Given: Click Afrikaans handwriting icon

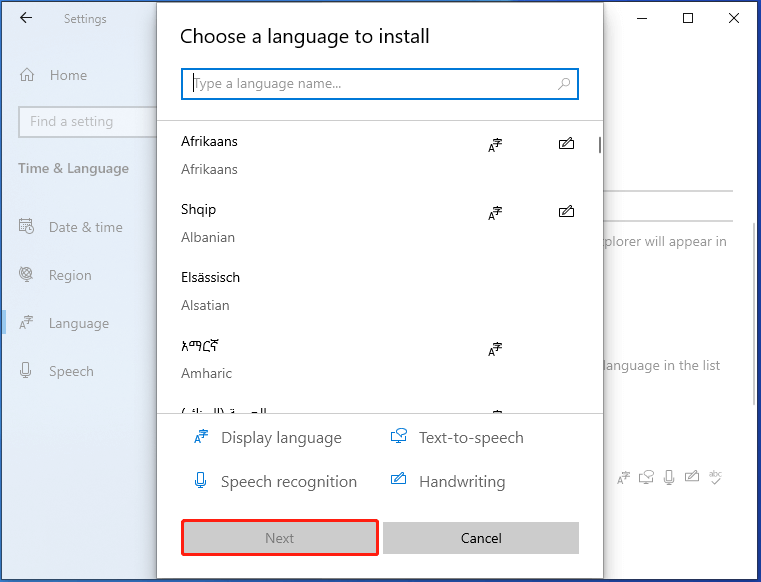Looking at the screenshot, I should (x=566, y=144).
